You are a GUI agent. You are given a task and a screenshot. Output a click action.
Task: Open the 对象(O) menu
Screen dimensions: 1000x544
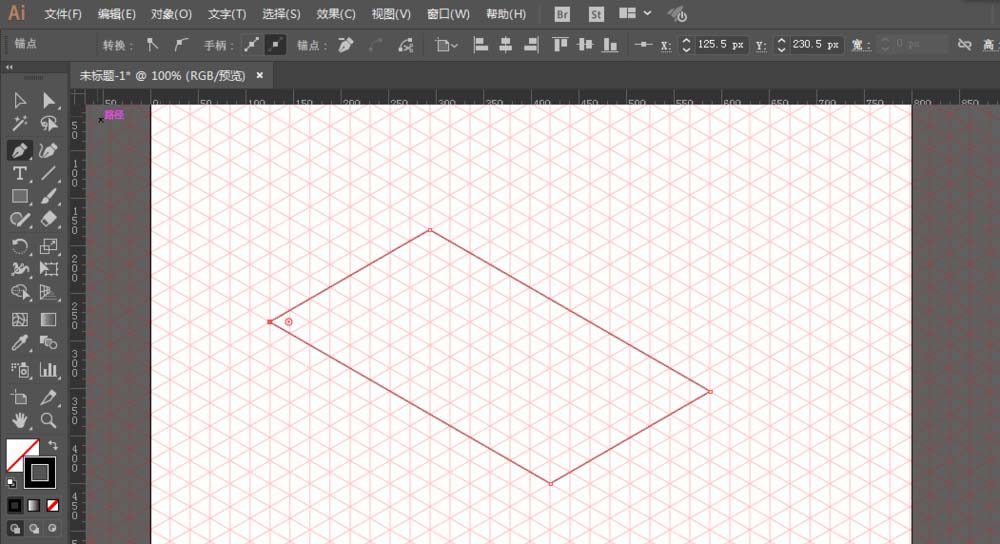(x=172, y=13)
